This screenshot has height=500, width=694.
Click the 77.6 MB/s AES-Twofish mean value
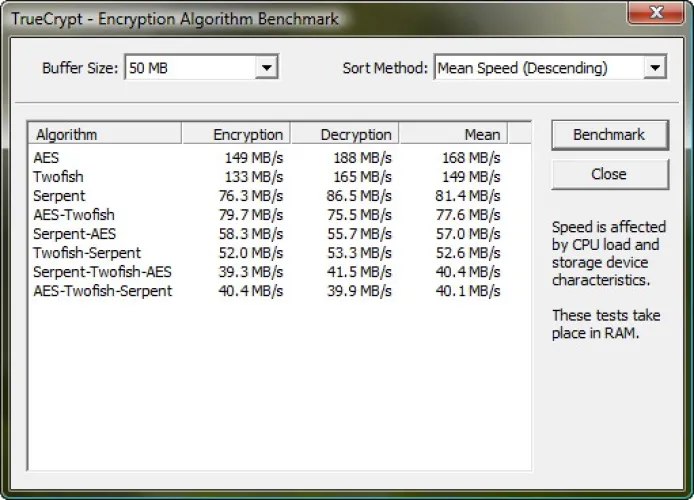click(x=468, y=215)
